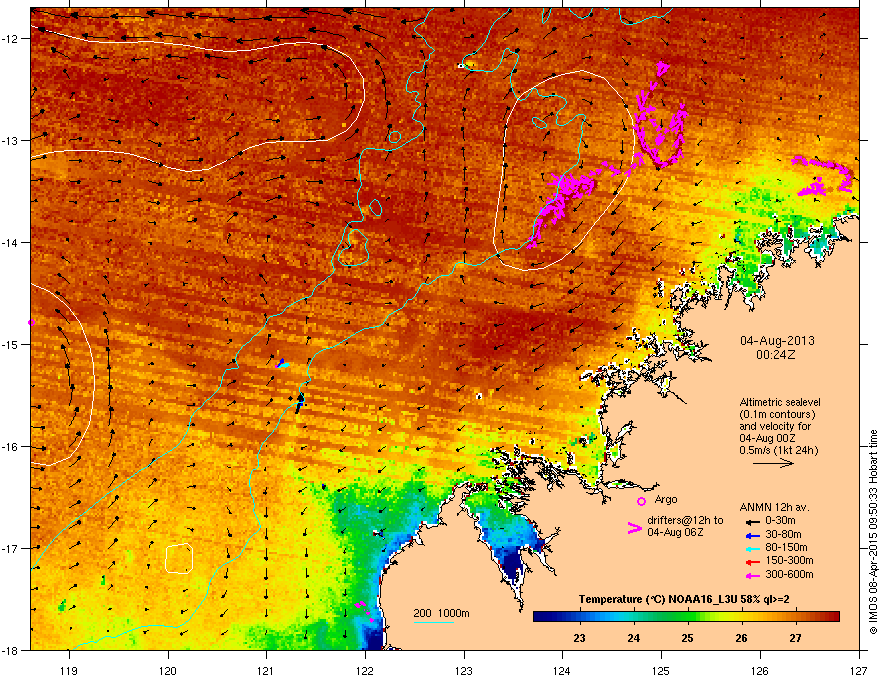Viewport: 880px width, 680px height.
Task: Click the blue 30-80m legend arrow
Action: point(752,535)
